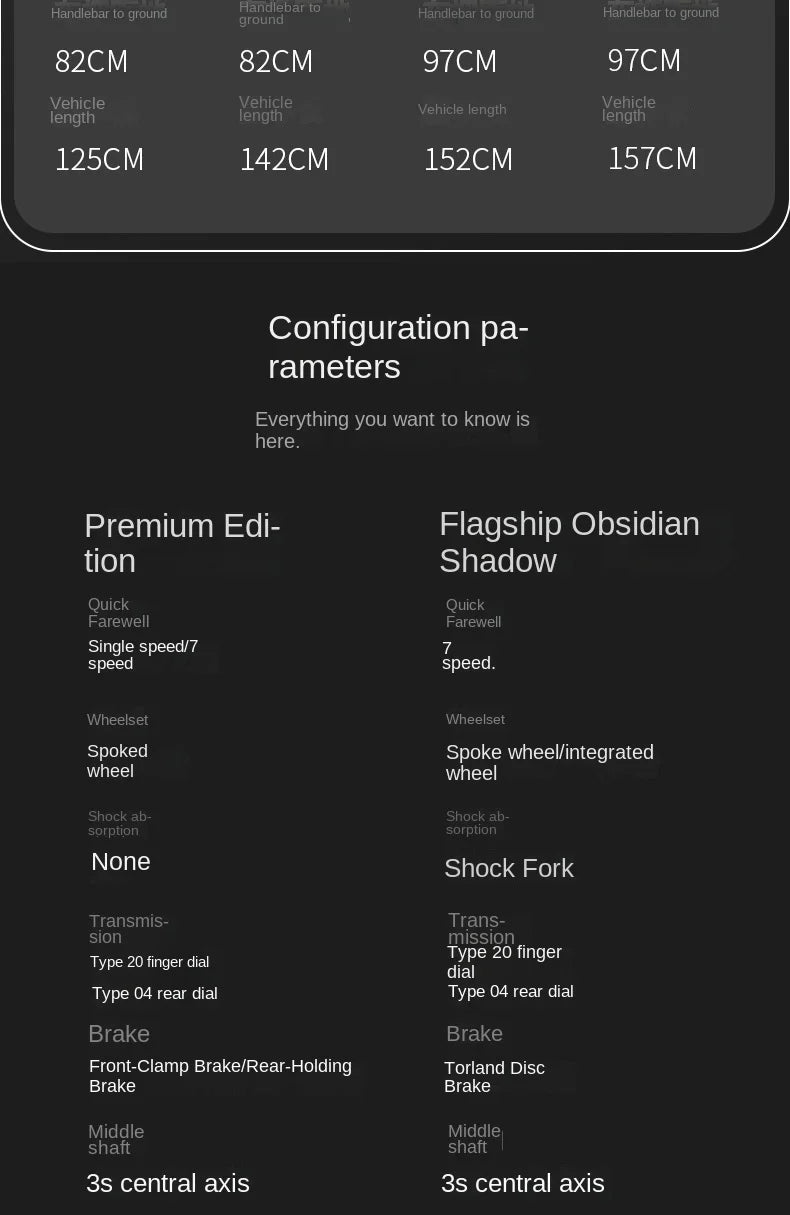Click "Type 04 rear dial" under Flagship column

(510, 991)
